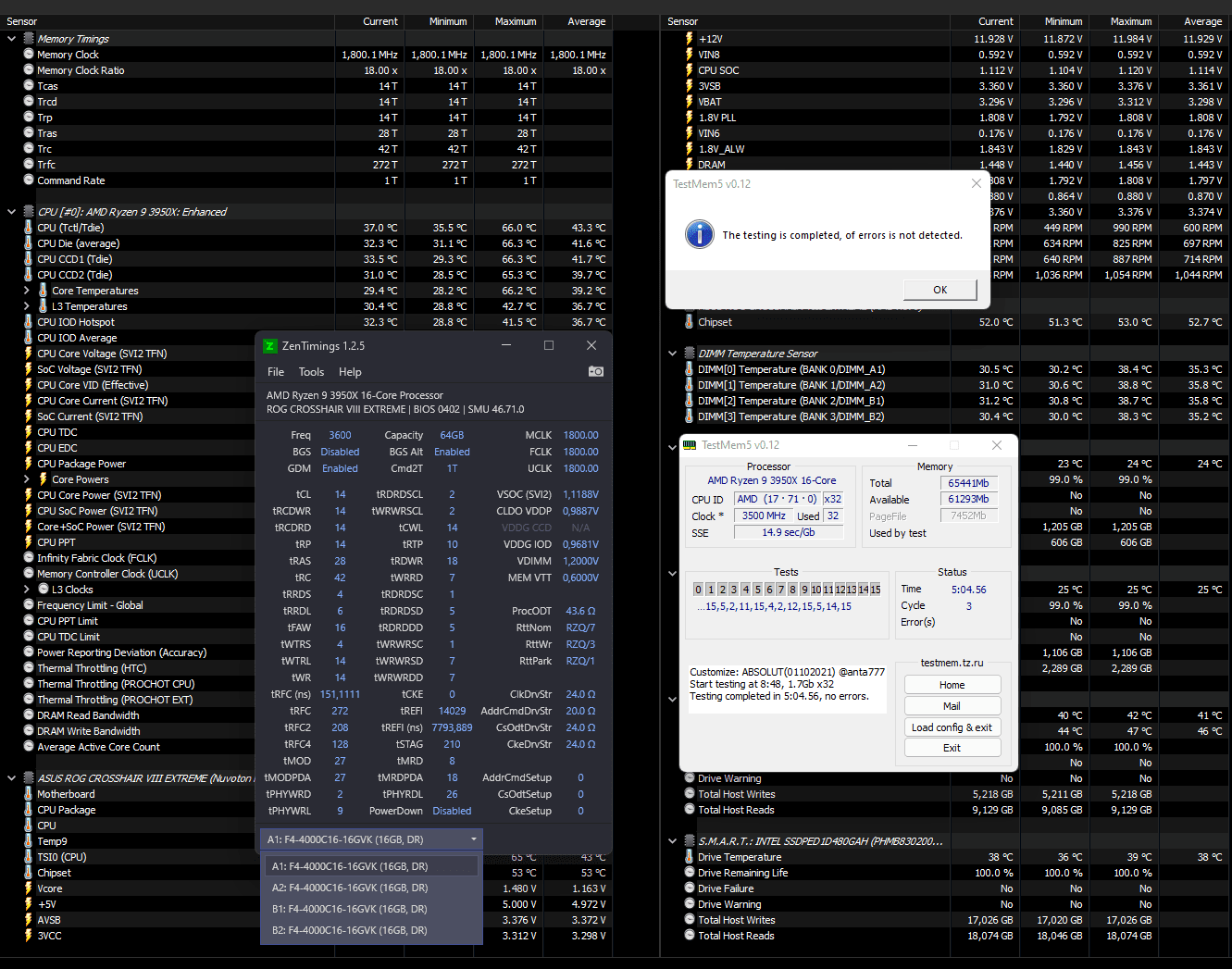
Task: Click the icon beside Average Active Core Count
Action: click(x=29, y=747)
